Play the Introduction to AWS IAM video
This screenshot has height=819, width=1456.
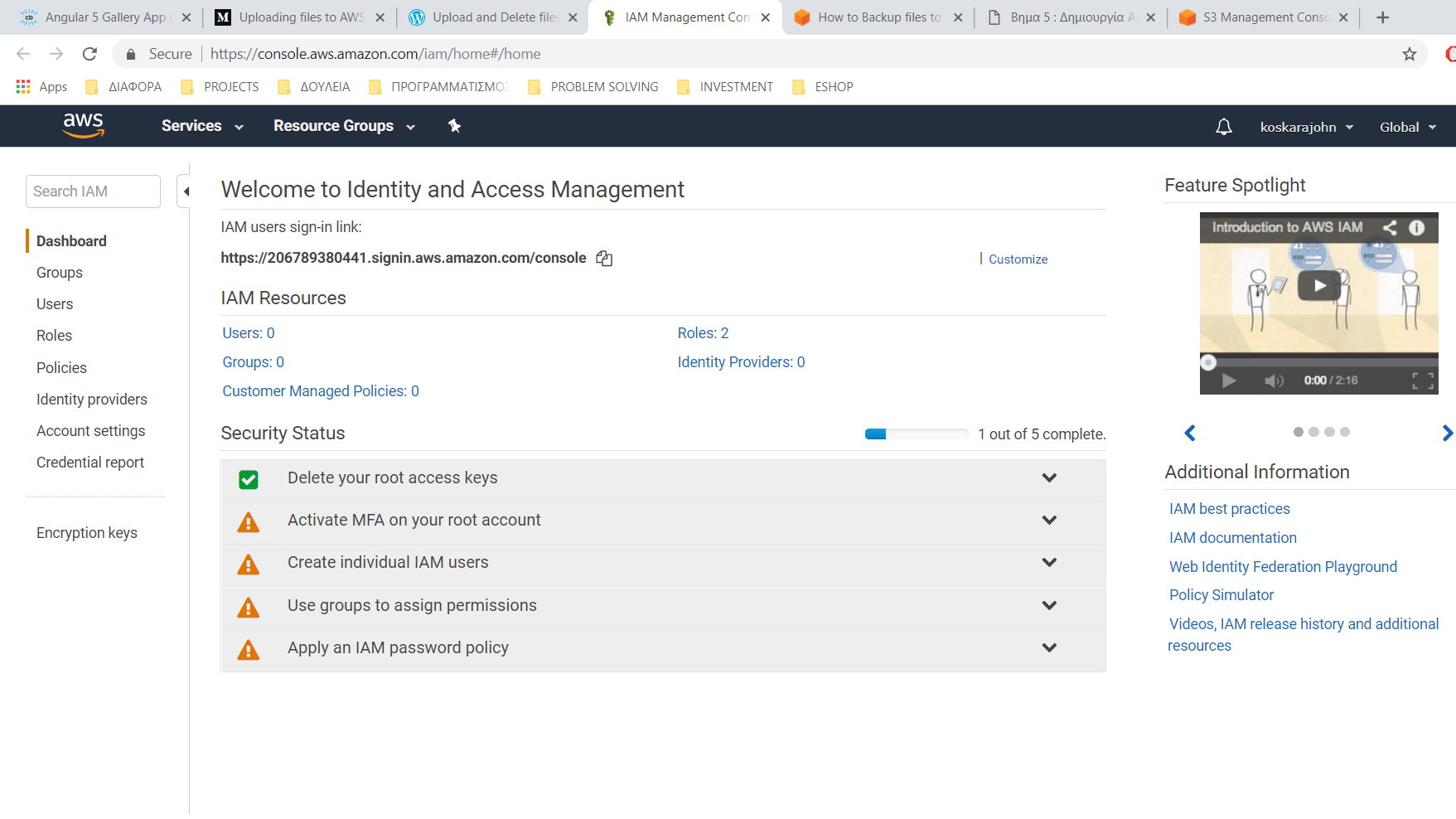point(1318,286)
